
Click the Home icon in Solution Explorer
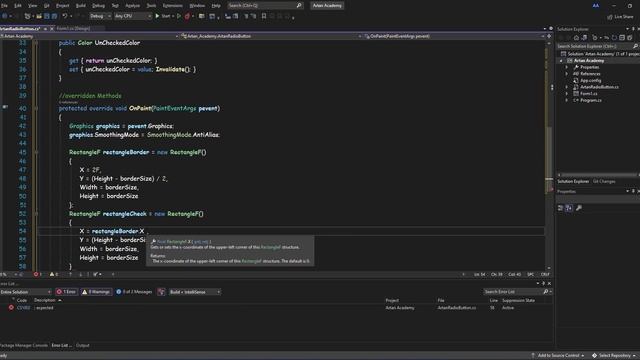click(x=576, y=38)
